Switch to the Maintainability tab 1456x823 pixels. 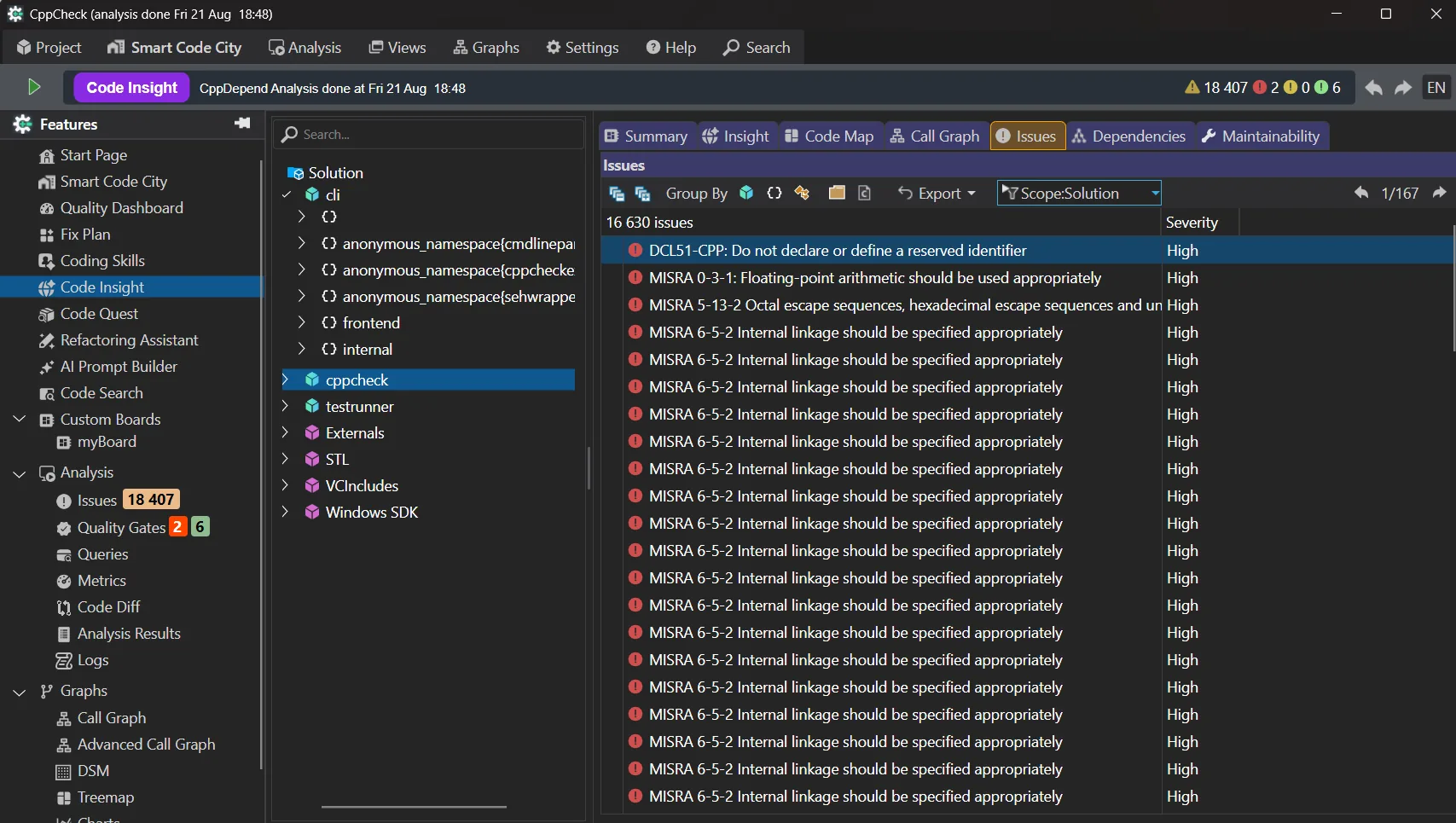coord(1261,136)
